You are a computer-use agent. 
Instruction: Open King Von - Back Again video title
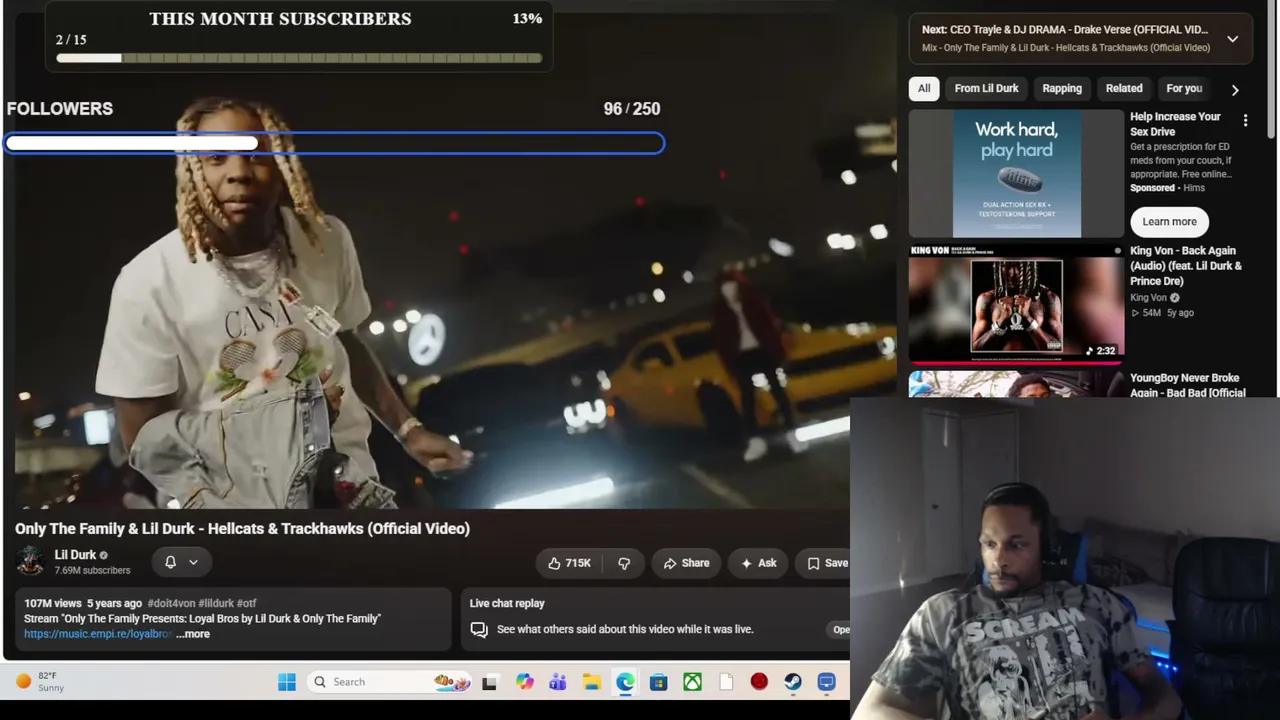pyautogui.click(x=1186, y=266)
